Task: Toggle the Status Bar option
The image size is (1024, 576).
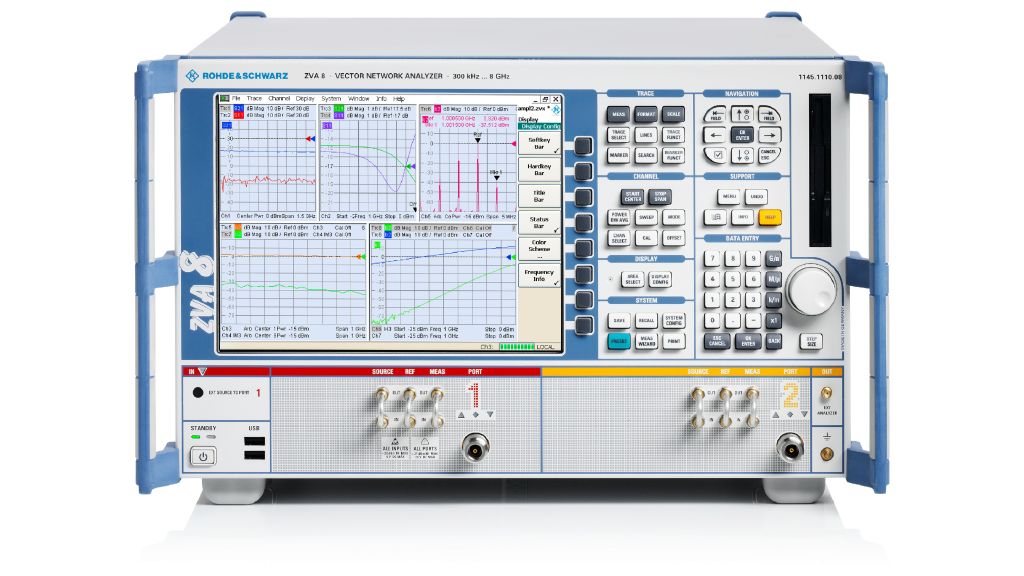Action: point(539,223)
